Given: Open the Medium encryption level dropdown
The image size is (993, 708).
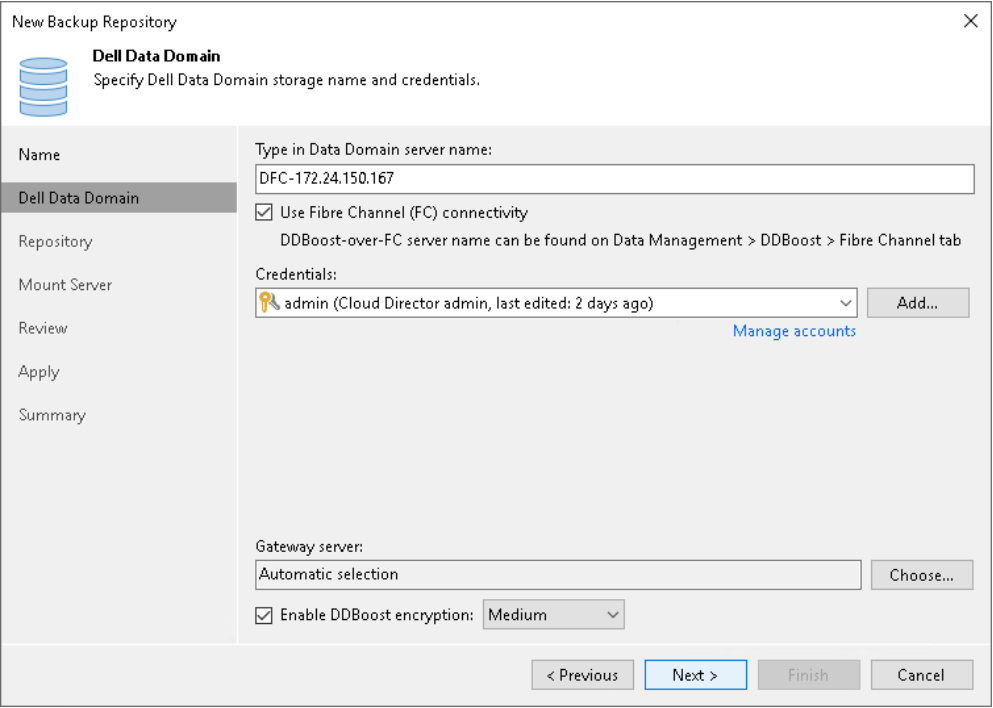Looking at the screenshot, I should tap(554, 615).
